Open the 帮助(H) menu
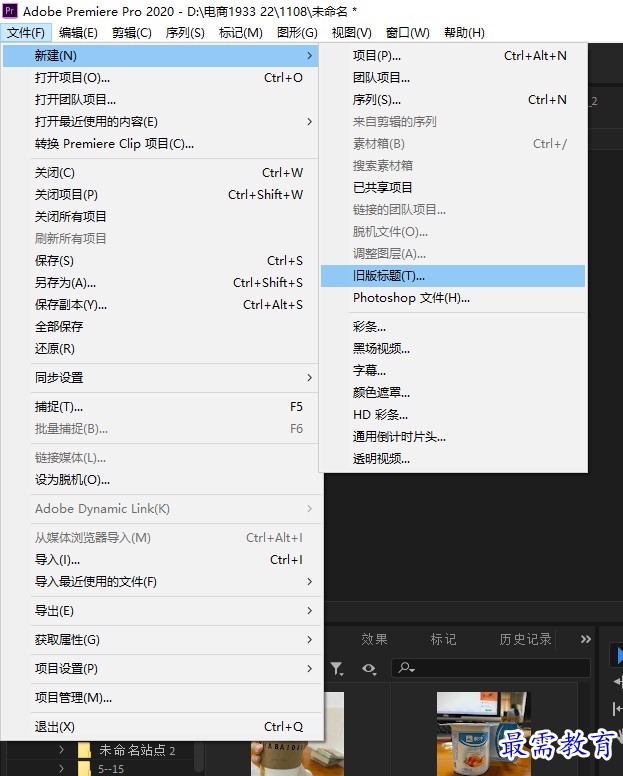623x776 pixels. (x=464, y=33)
